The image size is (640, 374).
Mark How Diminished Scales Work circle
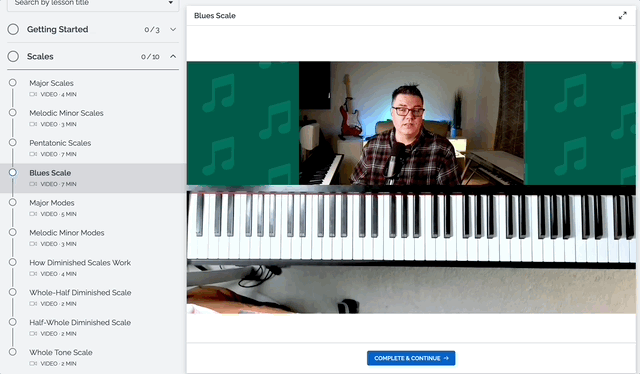click(x=13, y=262)
